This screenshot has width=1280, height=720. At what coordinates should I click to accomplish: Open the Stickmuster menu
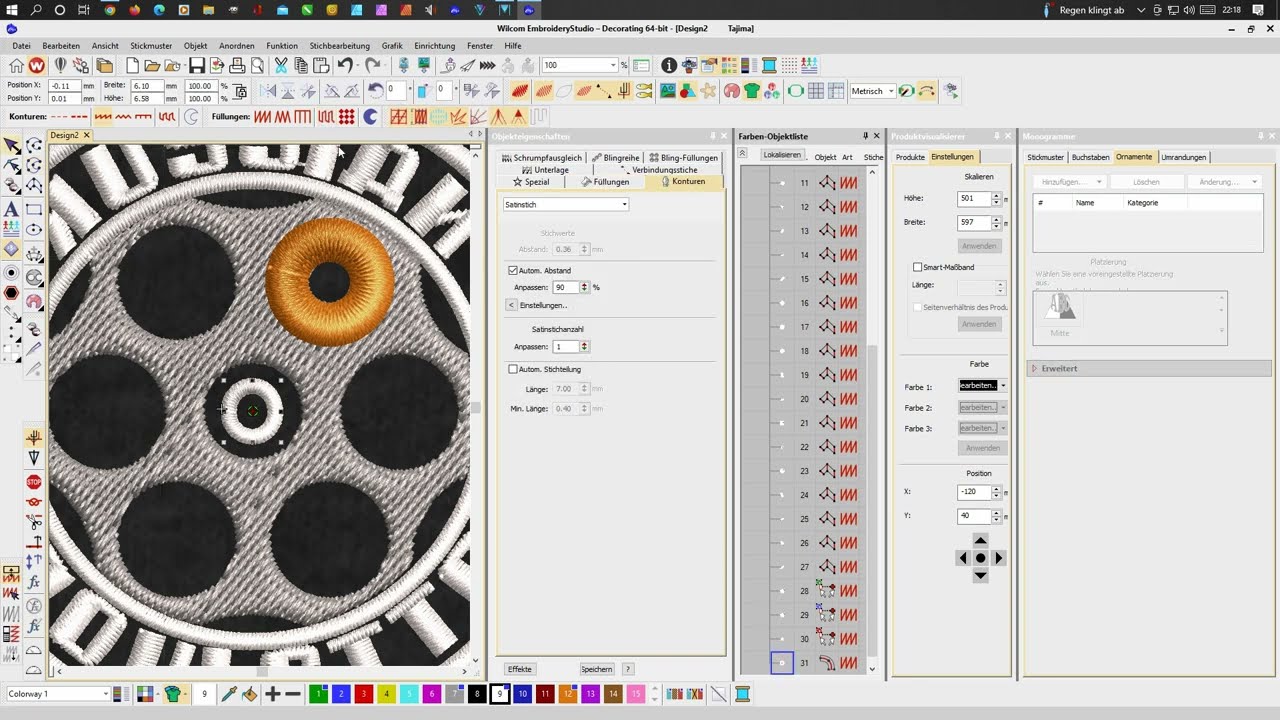pos(151,46)
